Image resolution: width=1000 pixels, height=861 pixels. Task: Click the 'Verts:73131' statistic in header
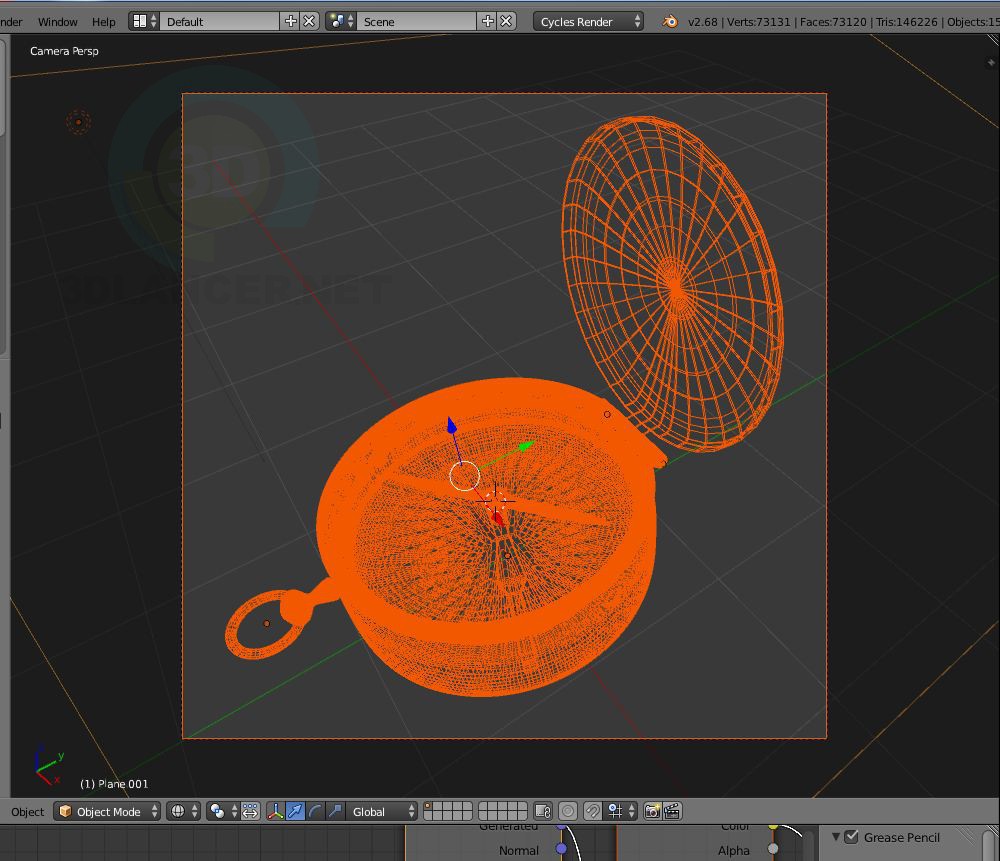(758, 22)
